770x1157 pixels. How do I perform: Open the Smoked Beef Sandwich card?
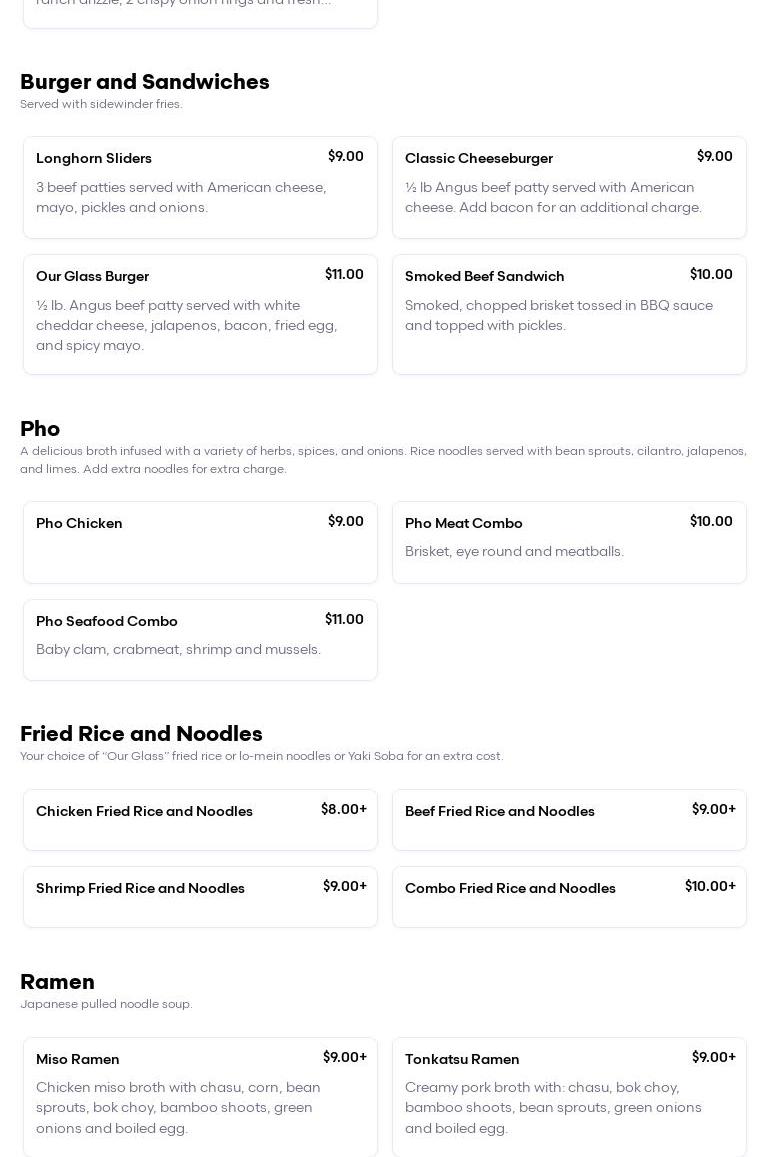pos(569,314)
